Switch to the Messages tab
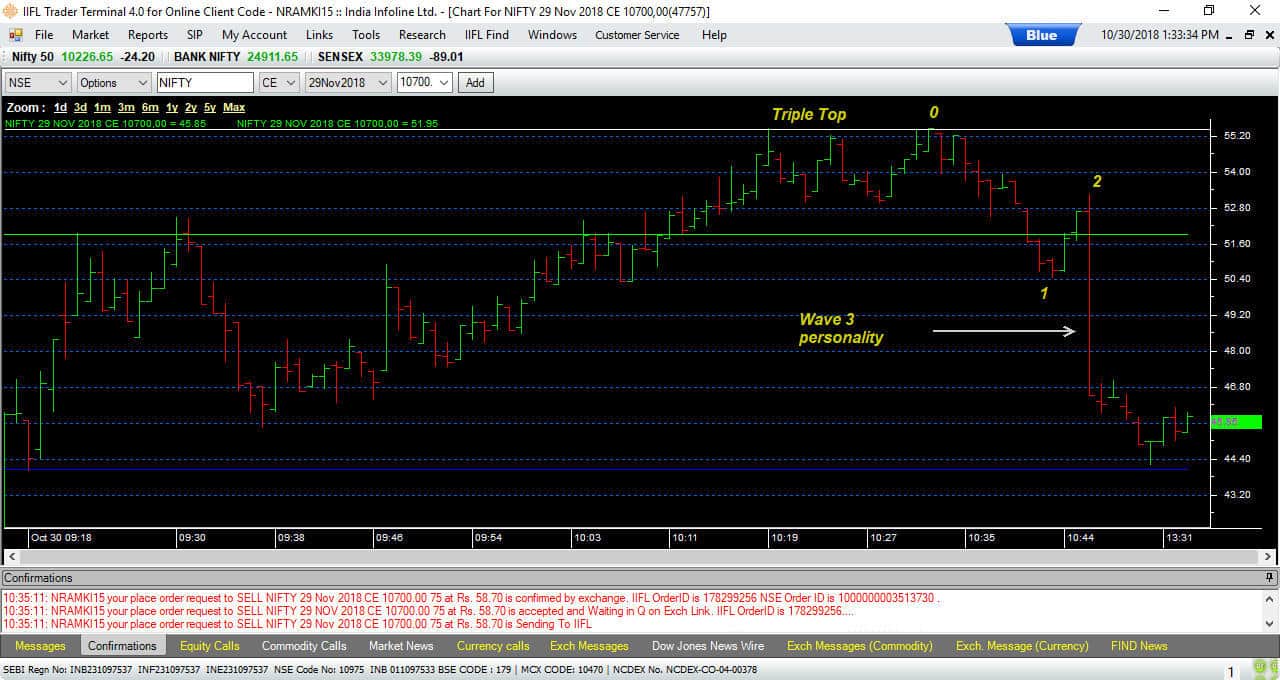Image resolution: width=1280 pixels, height=680 pixels. click(x=40, y=646)
